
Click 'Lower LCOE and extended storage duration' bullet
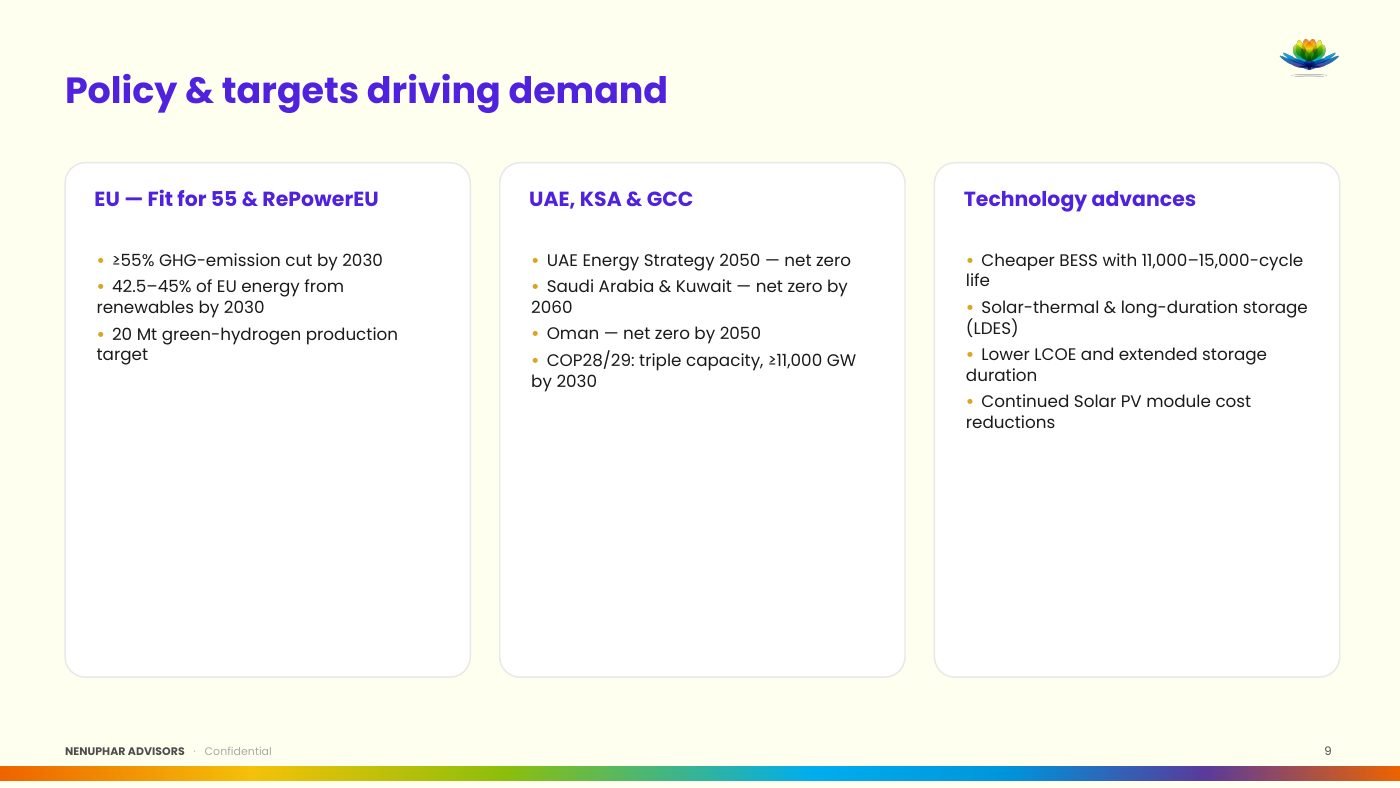[1116, 364]
